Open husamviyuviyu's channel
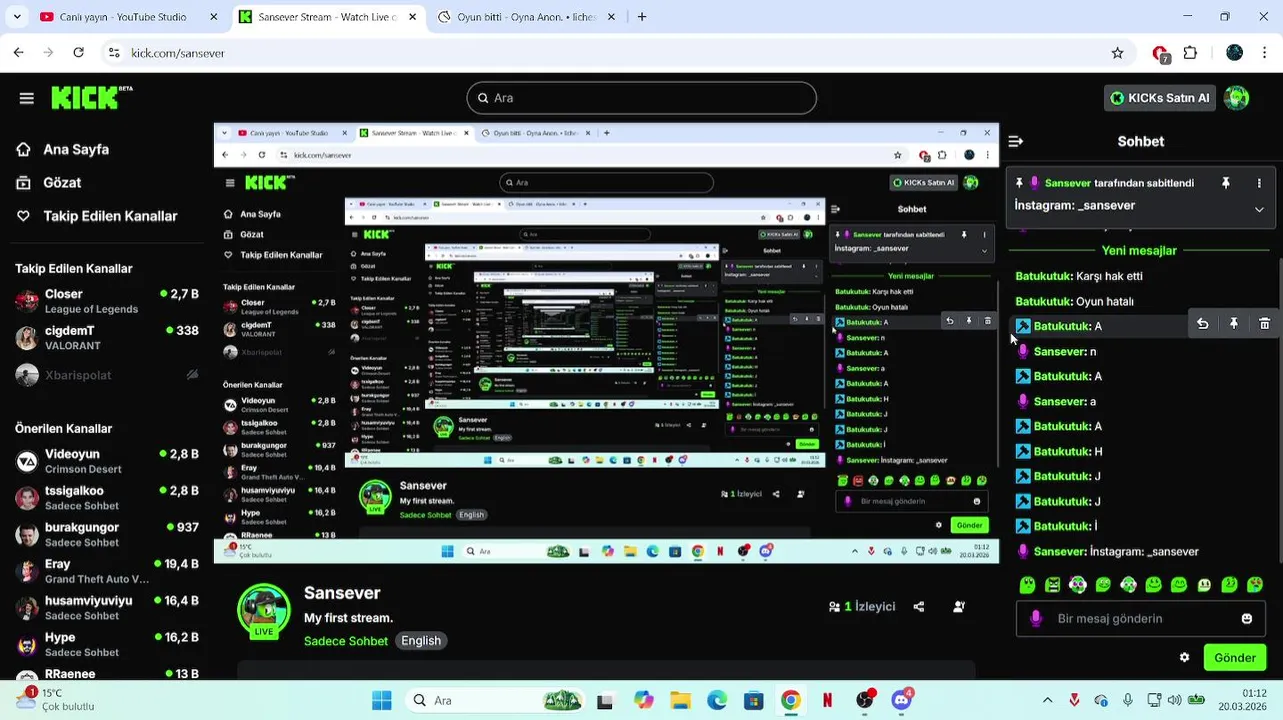The width and height of the screenshot is (1283, 720). pos(106,608)
